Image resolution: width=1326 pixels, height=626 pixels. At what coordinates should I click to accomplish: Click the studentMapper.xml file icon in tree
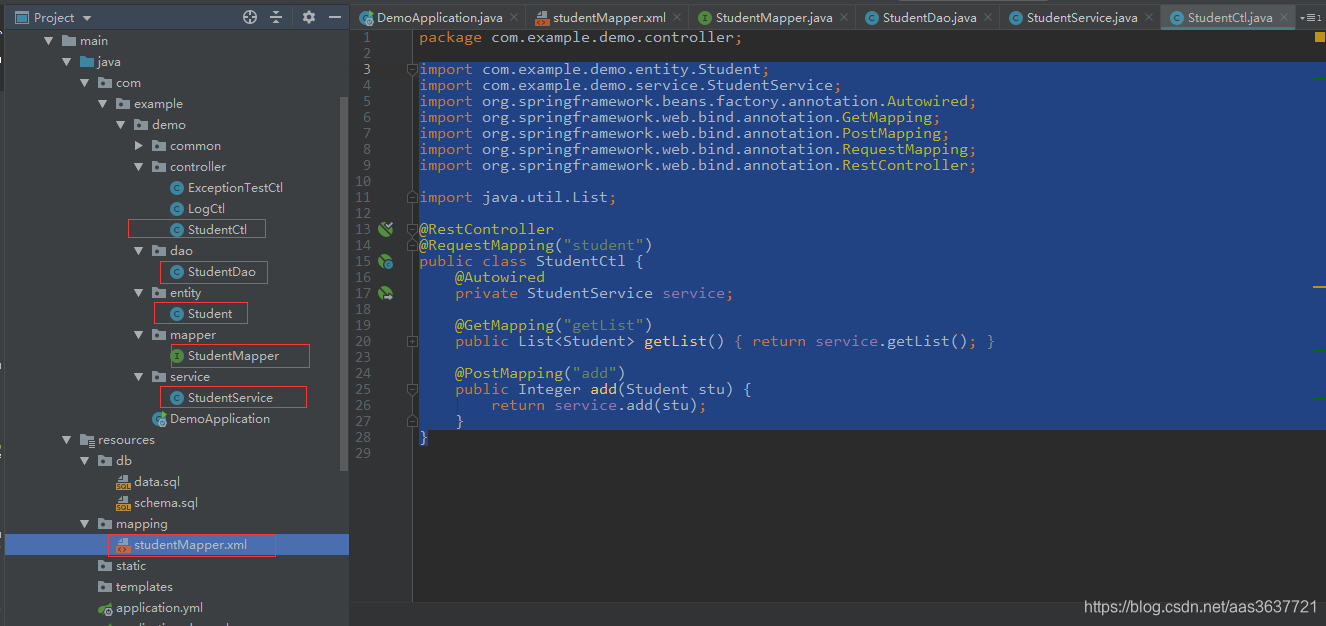tap(124, 545)
